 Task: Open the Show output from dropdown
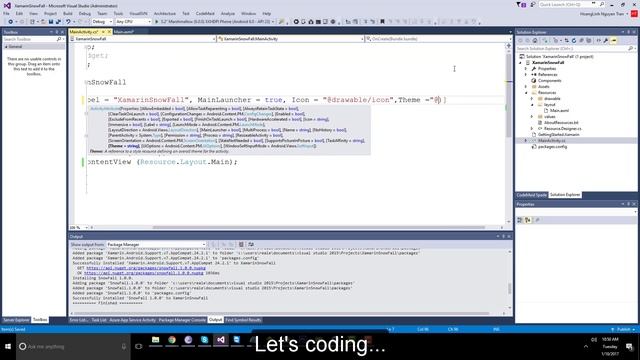click(x=156, y=244)
